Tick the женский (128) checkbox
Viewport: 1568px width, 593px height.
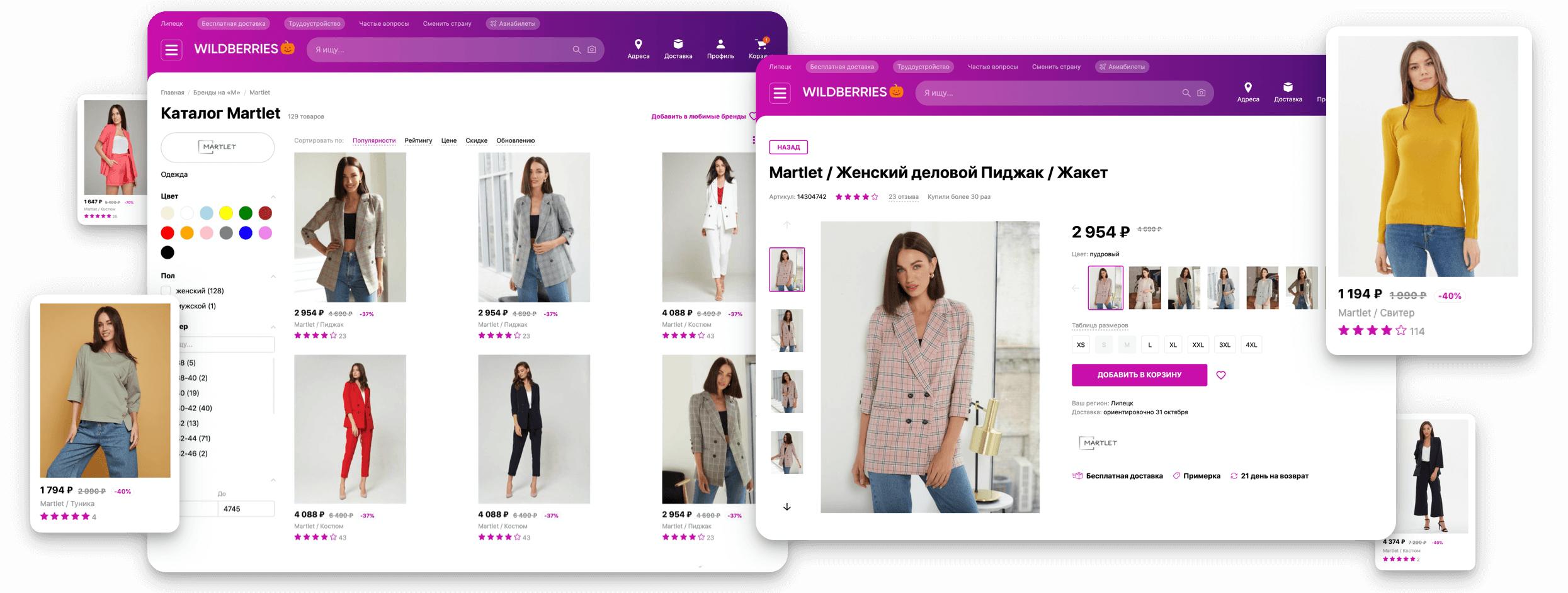[166, 291]
